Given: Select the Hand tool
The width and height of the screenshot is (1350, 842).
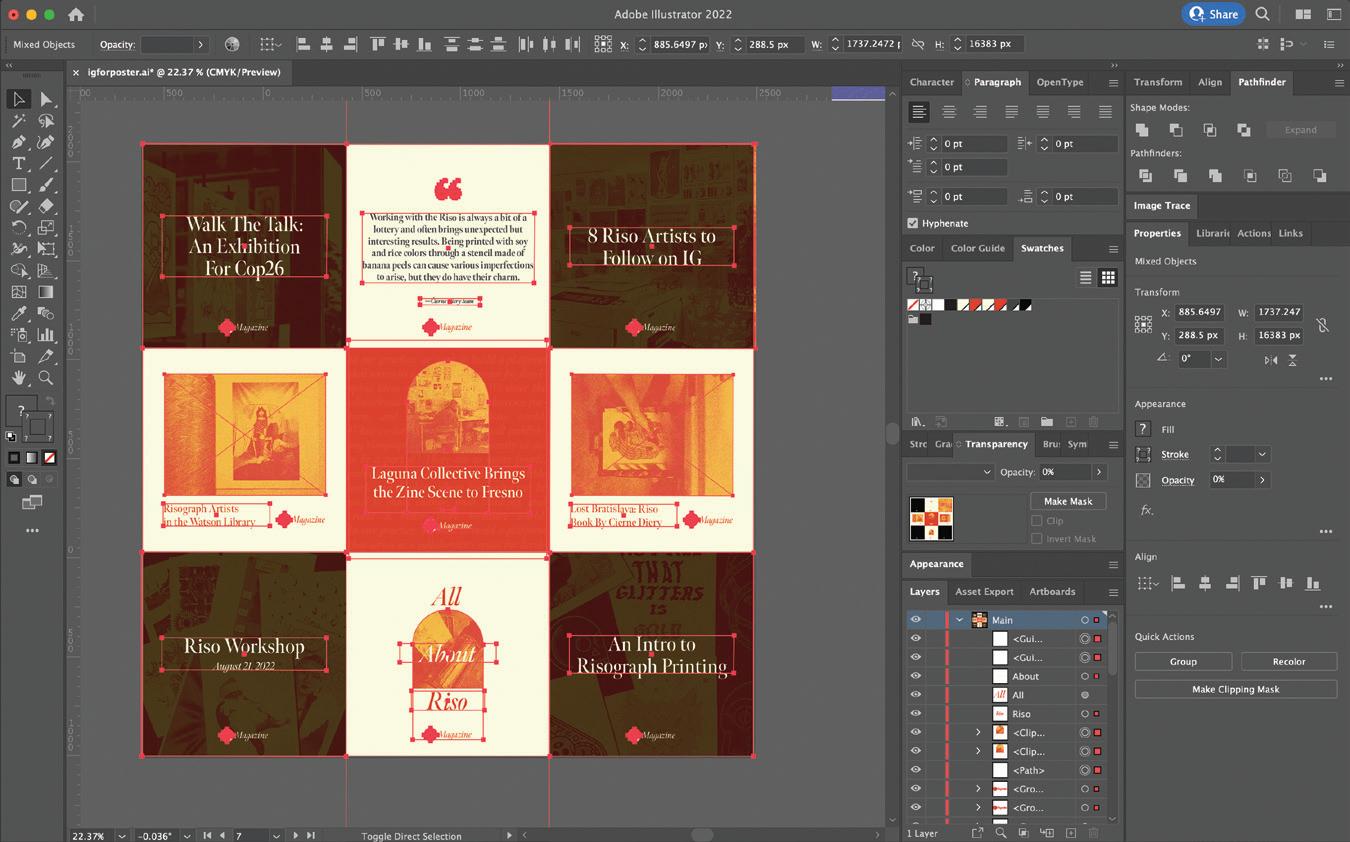Looking at the screenshot, I should (18, 378).
